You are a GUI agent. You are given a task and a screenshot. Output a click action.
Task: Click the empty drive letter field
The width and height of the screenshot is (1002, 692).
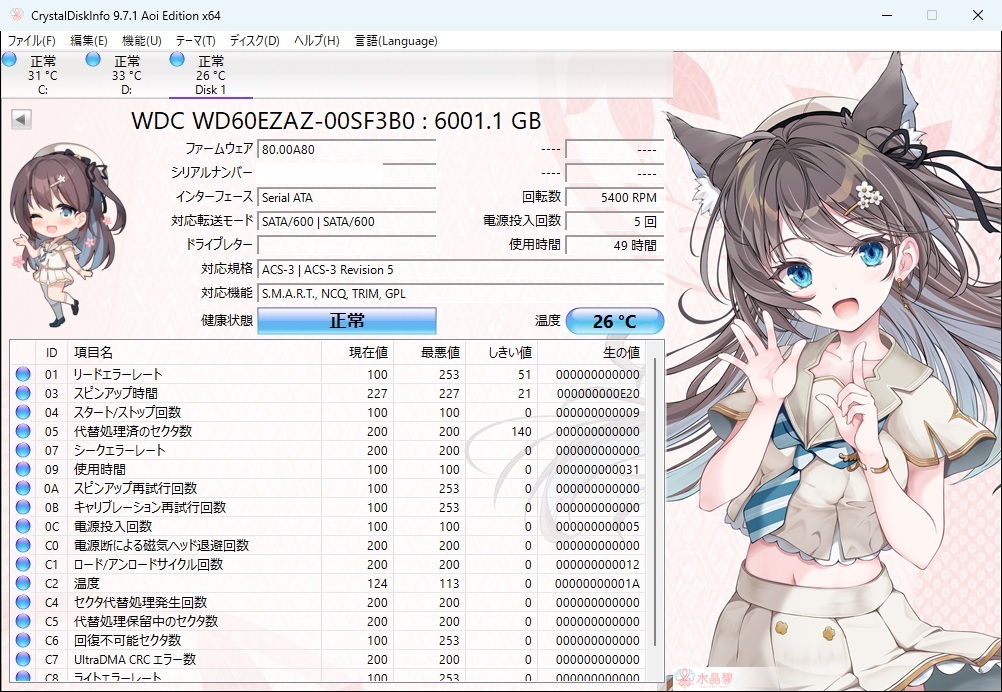click(347, 245)
